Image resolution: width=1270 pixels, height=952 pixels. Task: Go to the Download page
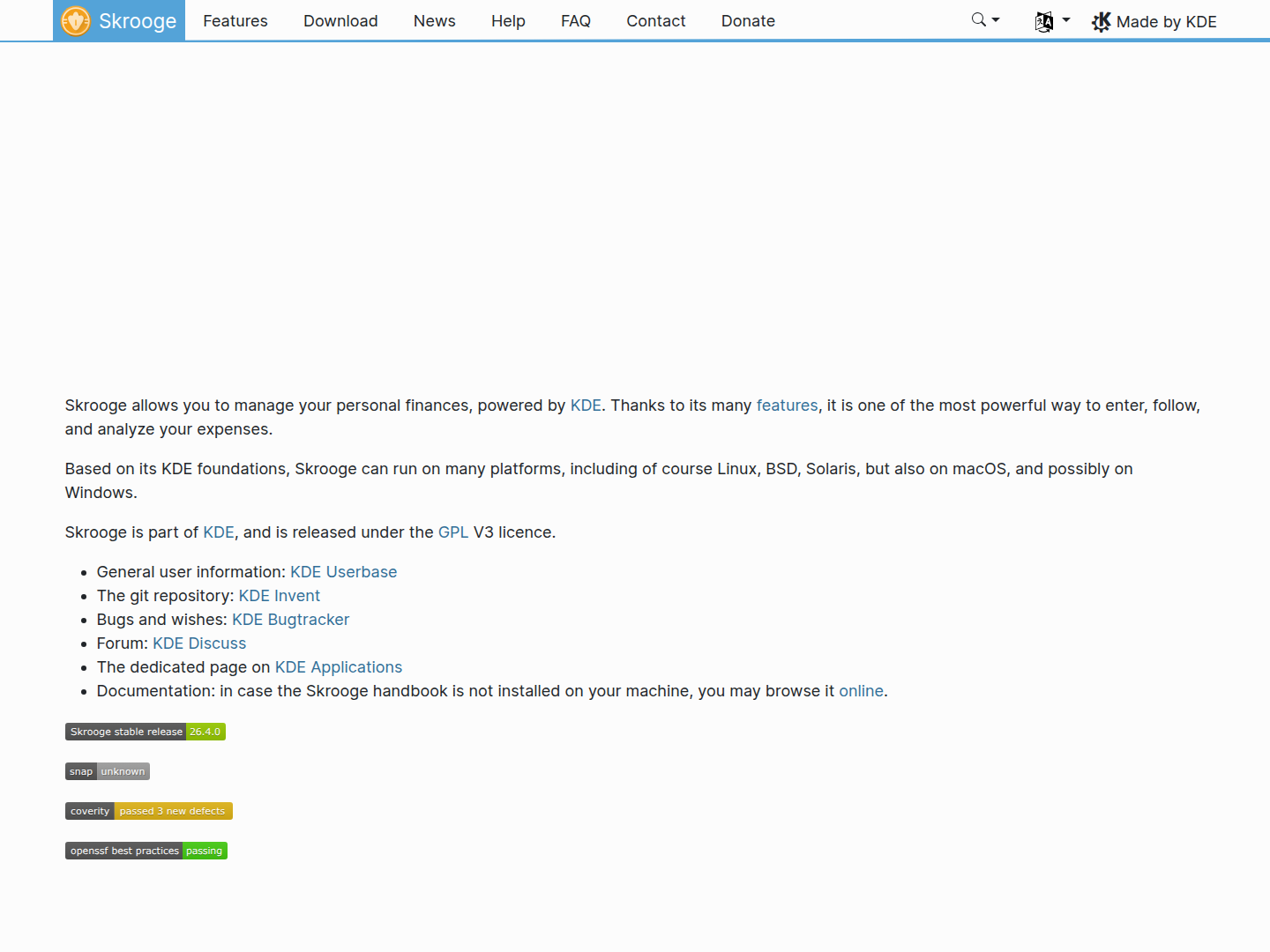(x=340, y=21)
